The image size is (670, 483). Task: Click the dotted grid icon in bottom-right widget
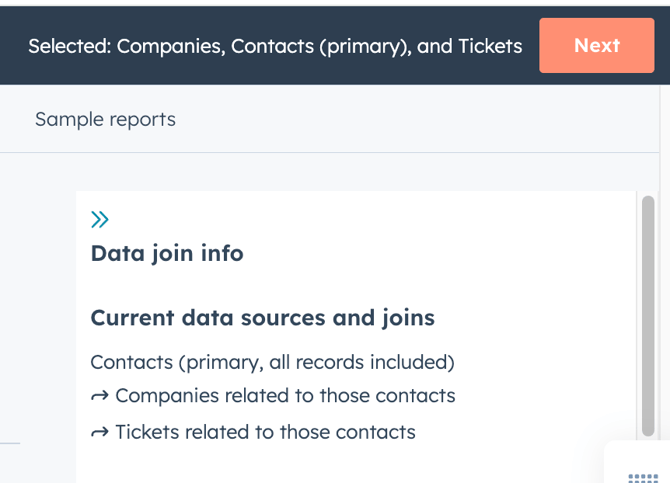(643, 478)
